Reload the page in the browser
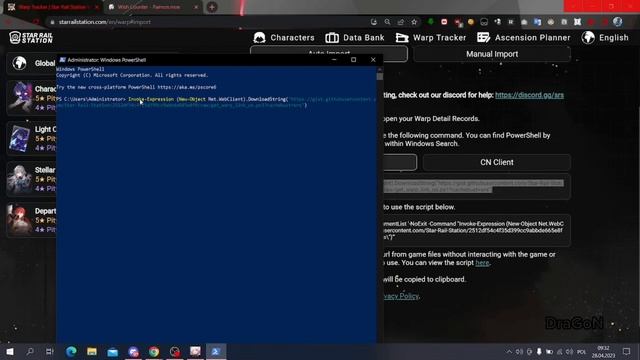The width and height of the screenshot is (640, 360). tap(36, 22)
